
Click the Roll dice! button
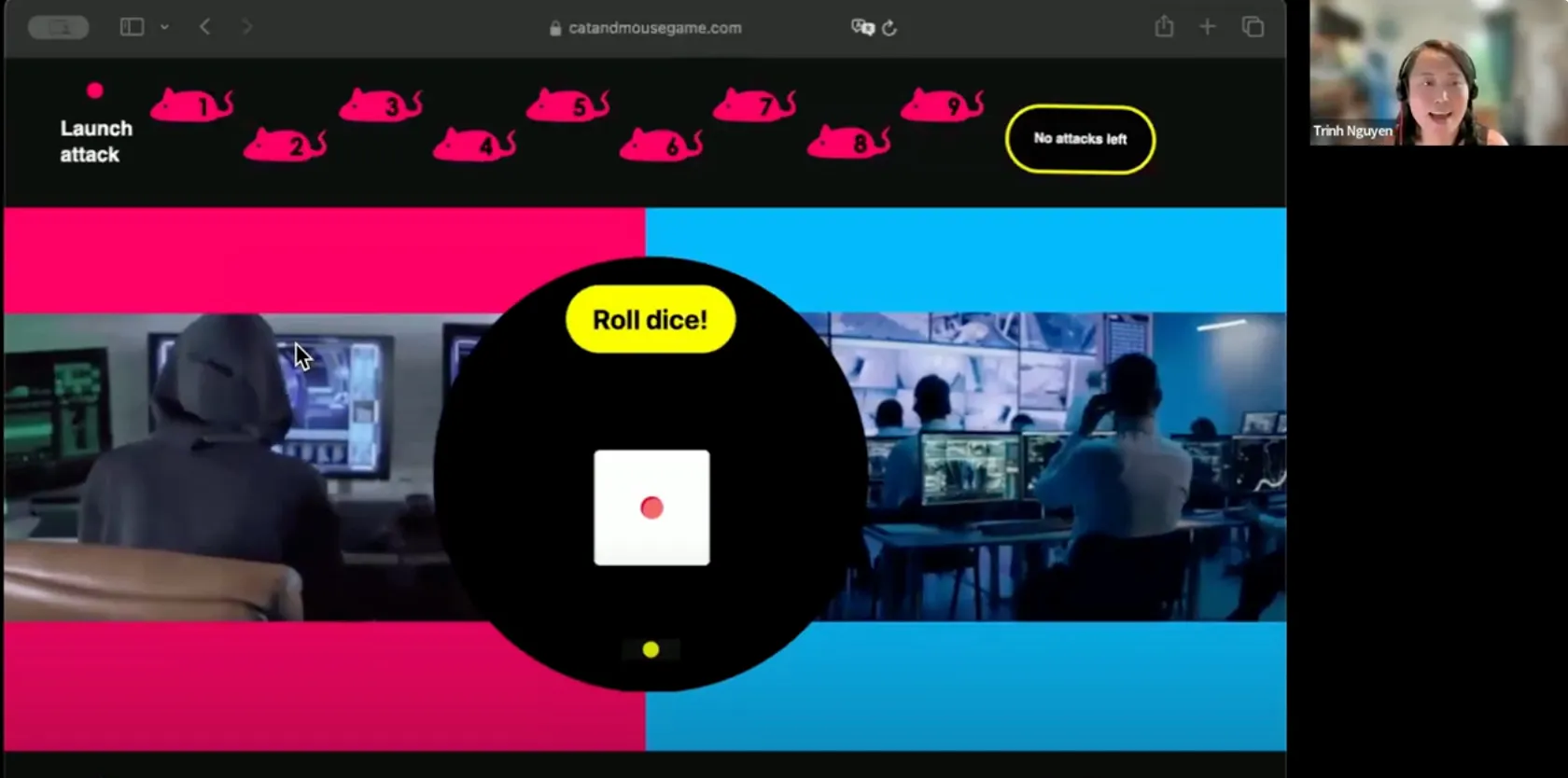pos(651,319)
